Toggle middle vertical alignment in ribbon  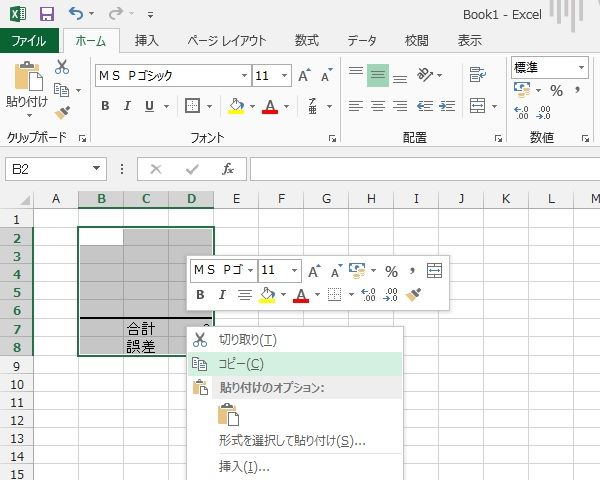[378, 75]
